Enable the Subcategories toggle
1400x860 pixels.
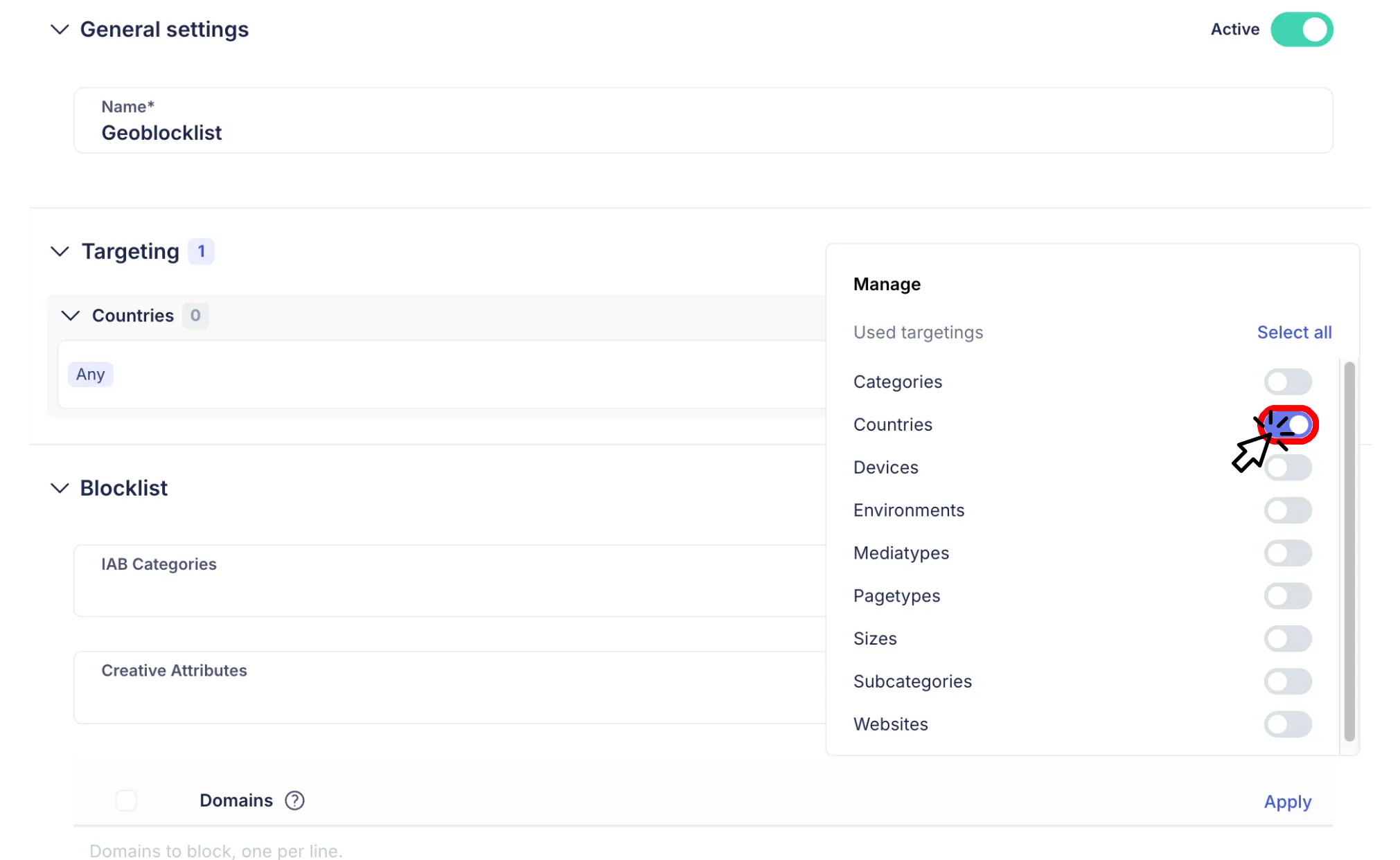[x=1288, y=682]
